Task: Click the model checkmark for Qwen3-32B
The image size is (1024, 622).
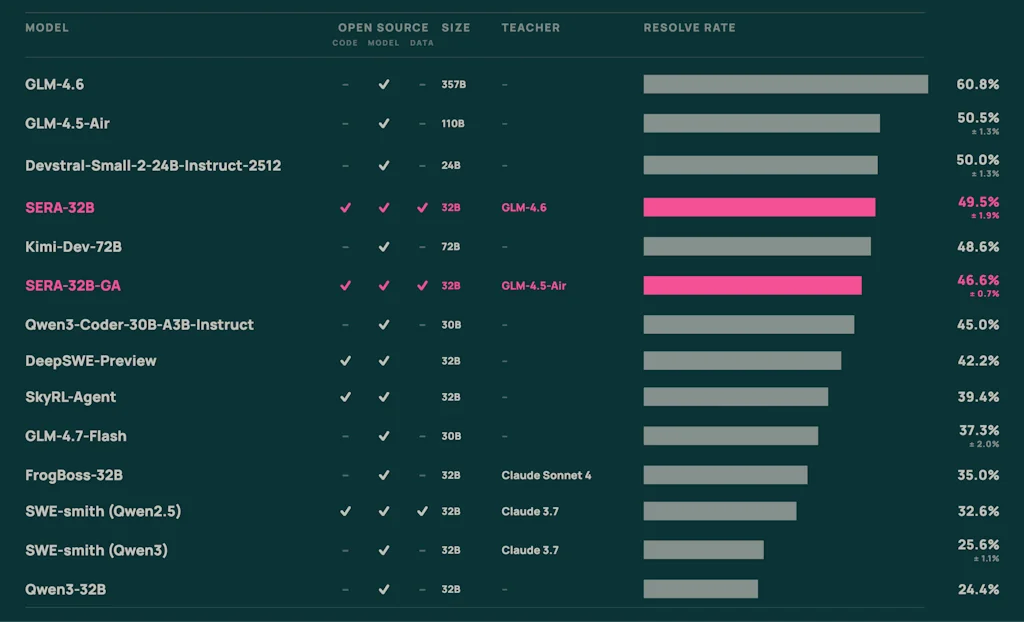Action: pos(383,589)
